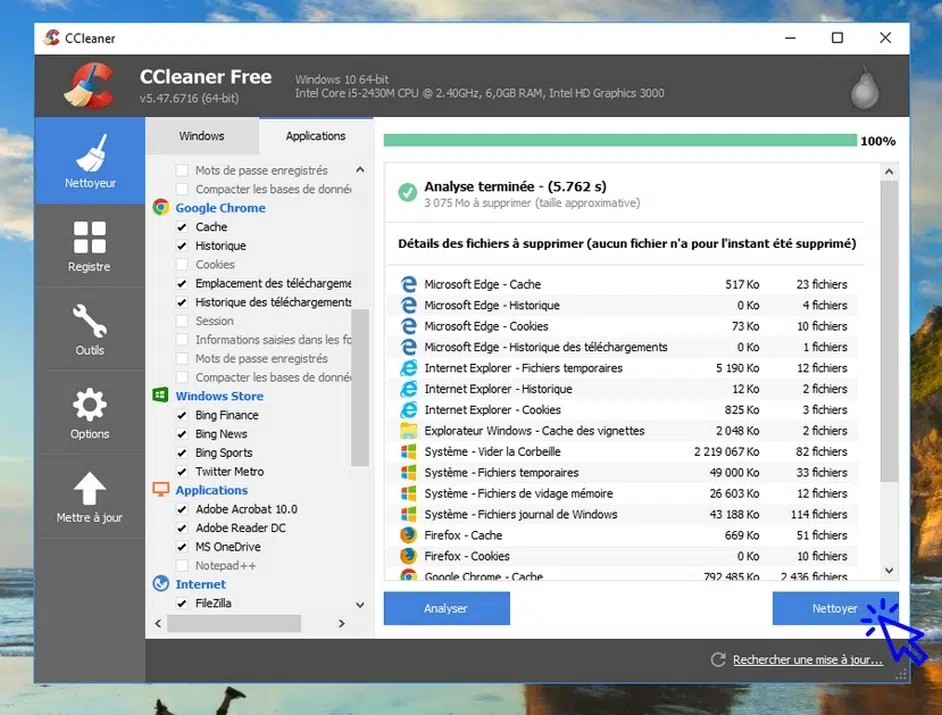Click the Analyser button
The image size is (942, 715).
(x=446, y=608)
